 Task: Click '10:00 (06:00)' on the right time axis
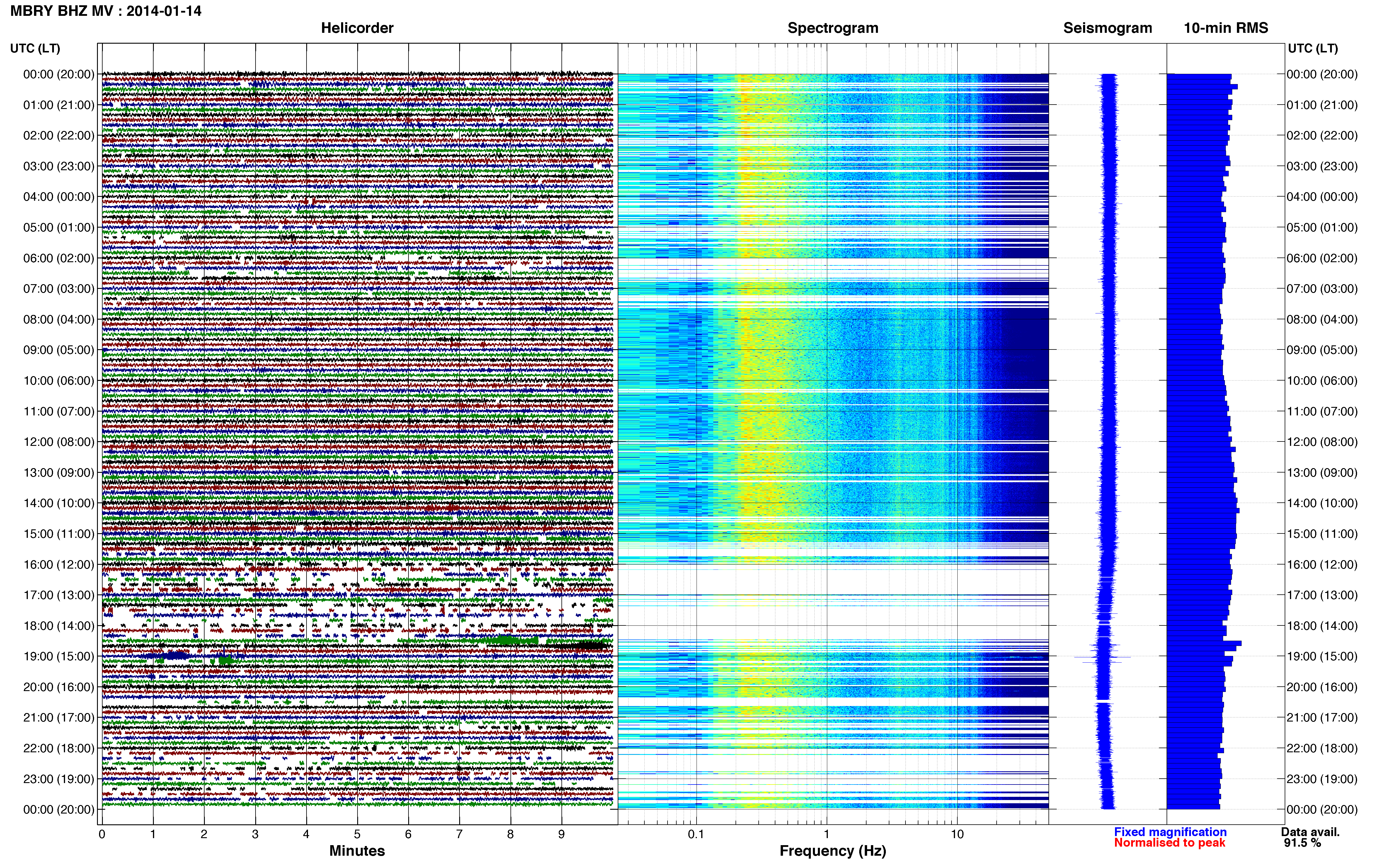[x=1322, y=381]
